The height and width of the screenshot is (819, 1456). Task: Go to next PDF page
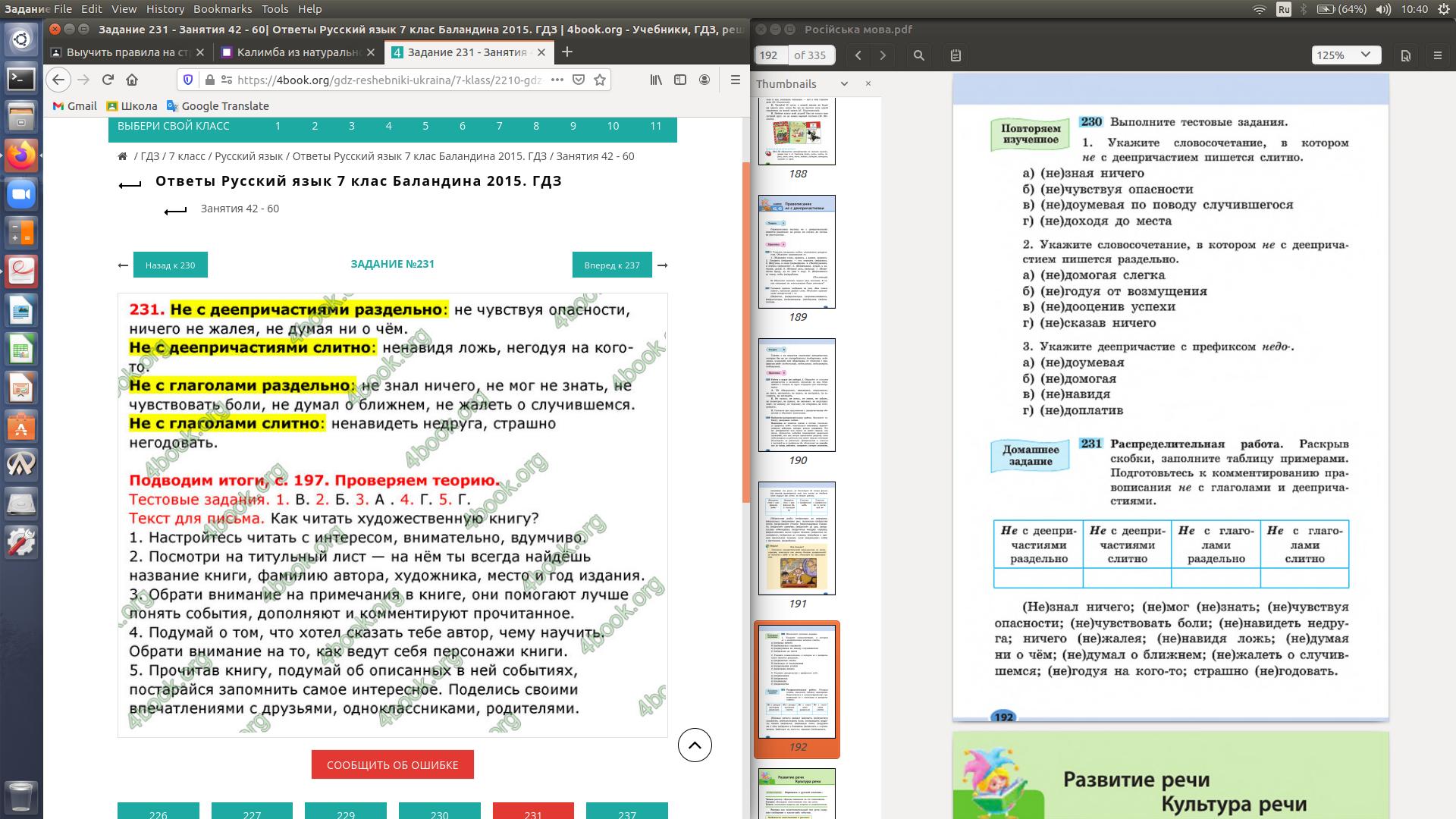(x=883, y=55)
